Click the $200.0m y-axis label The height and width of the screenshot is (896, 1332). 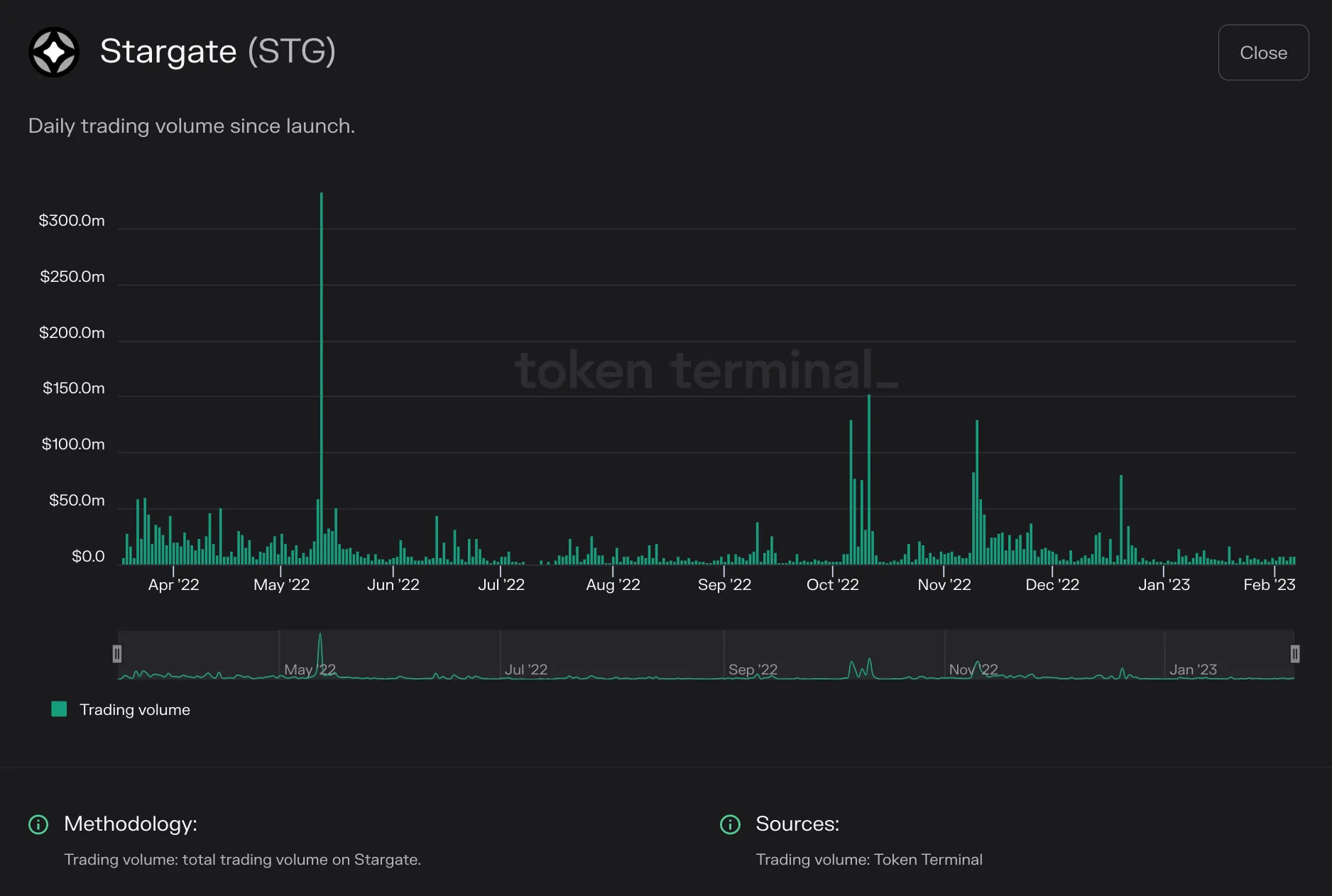(x=72, y=332)
